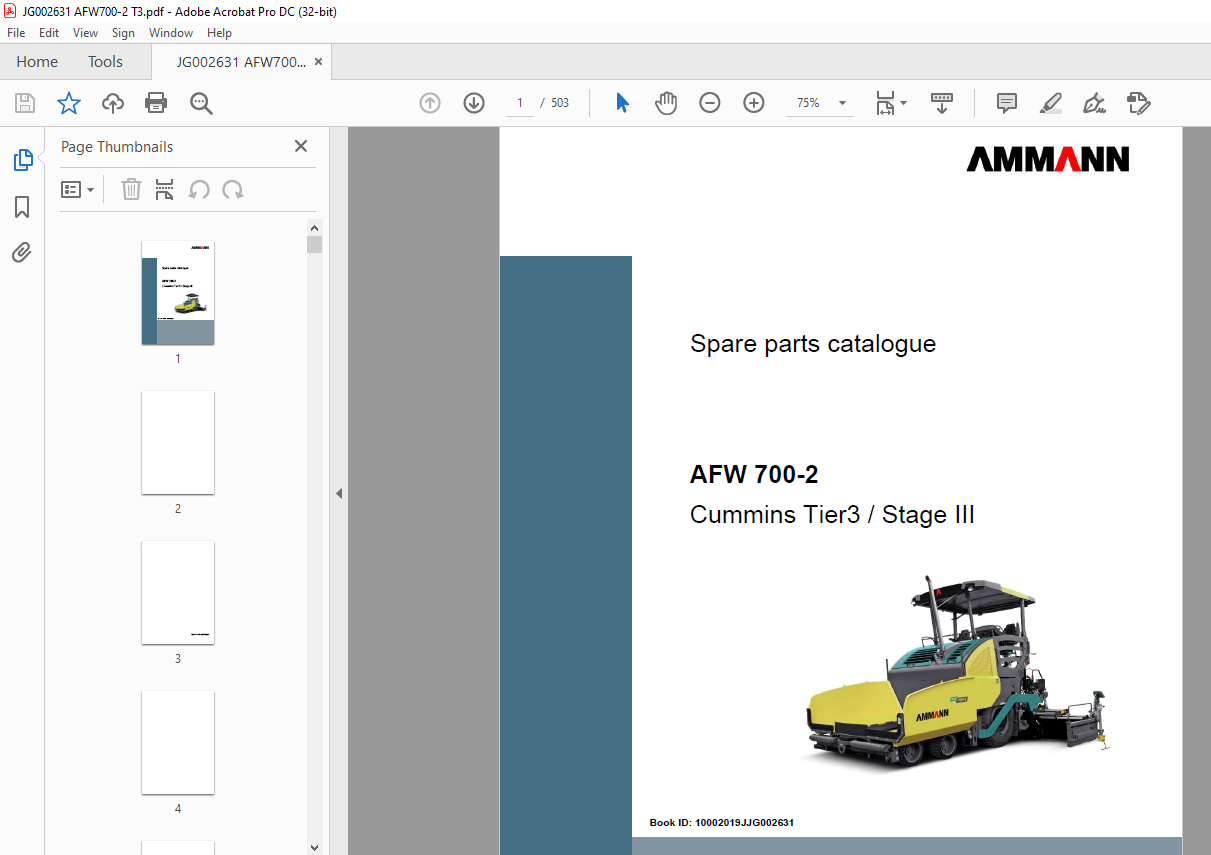Show the Page Thumbnails sidebar icon

22,160
